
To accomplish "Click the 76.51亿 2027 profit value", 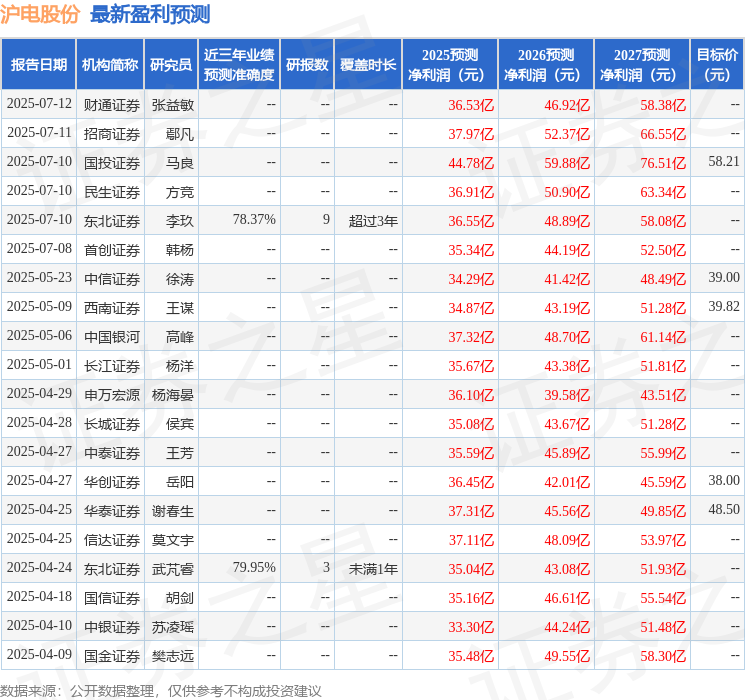I will click(663, 163).
